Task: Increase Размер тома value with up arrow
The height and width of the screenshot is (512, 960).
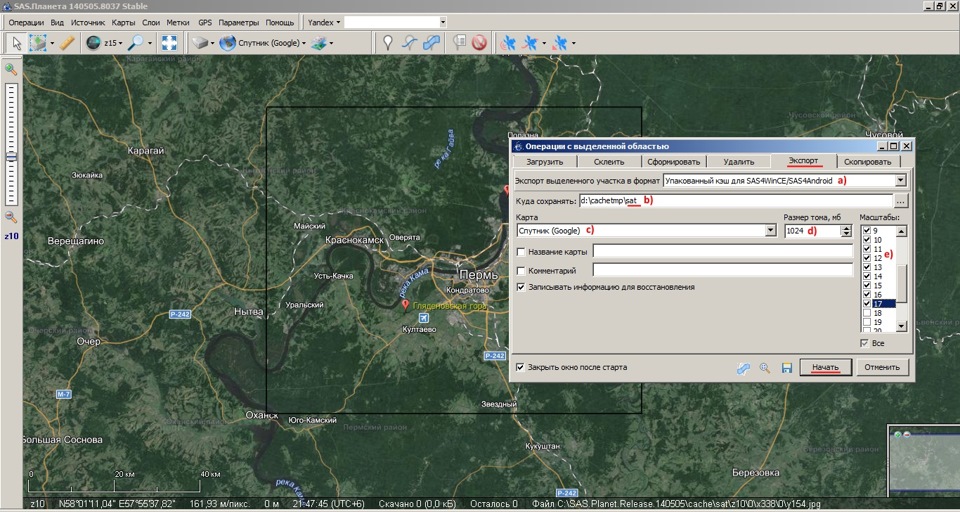Action: tap(847, 228)
